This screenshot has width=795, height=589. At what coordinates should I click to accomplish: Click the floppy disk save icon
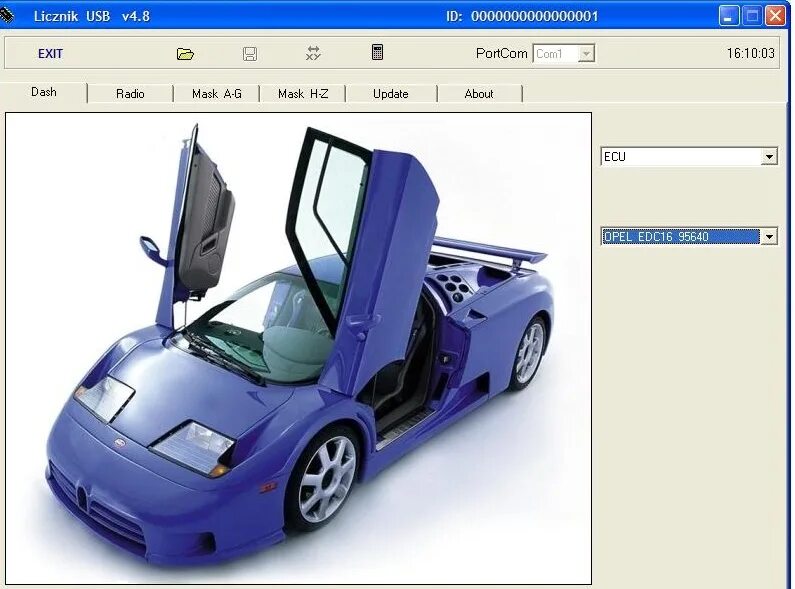(x=249, y=54)
